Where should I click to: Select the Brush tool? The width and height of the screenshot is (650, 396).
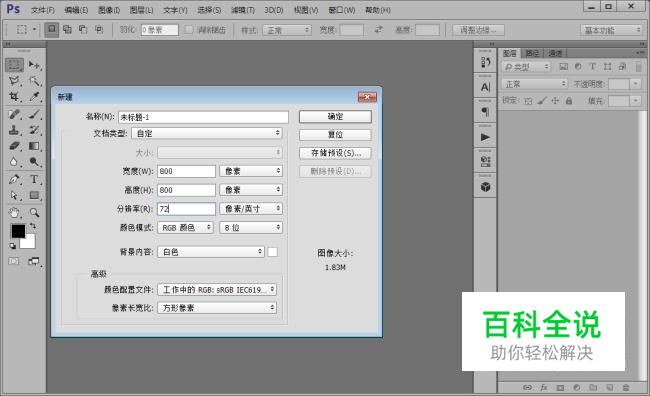tap(34, 114)
